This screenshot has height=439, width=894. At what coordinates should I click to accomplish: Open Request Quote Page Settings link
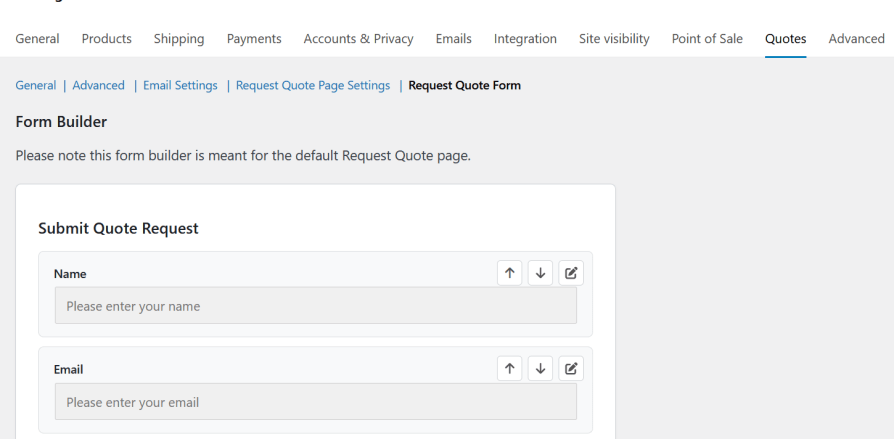(313, 86)
